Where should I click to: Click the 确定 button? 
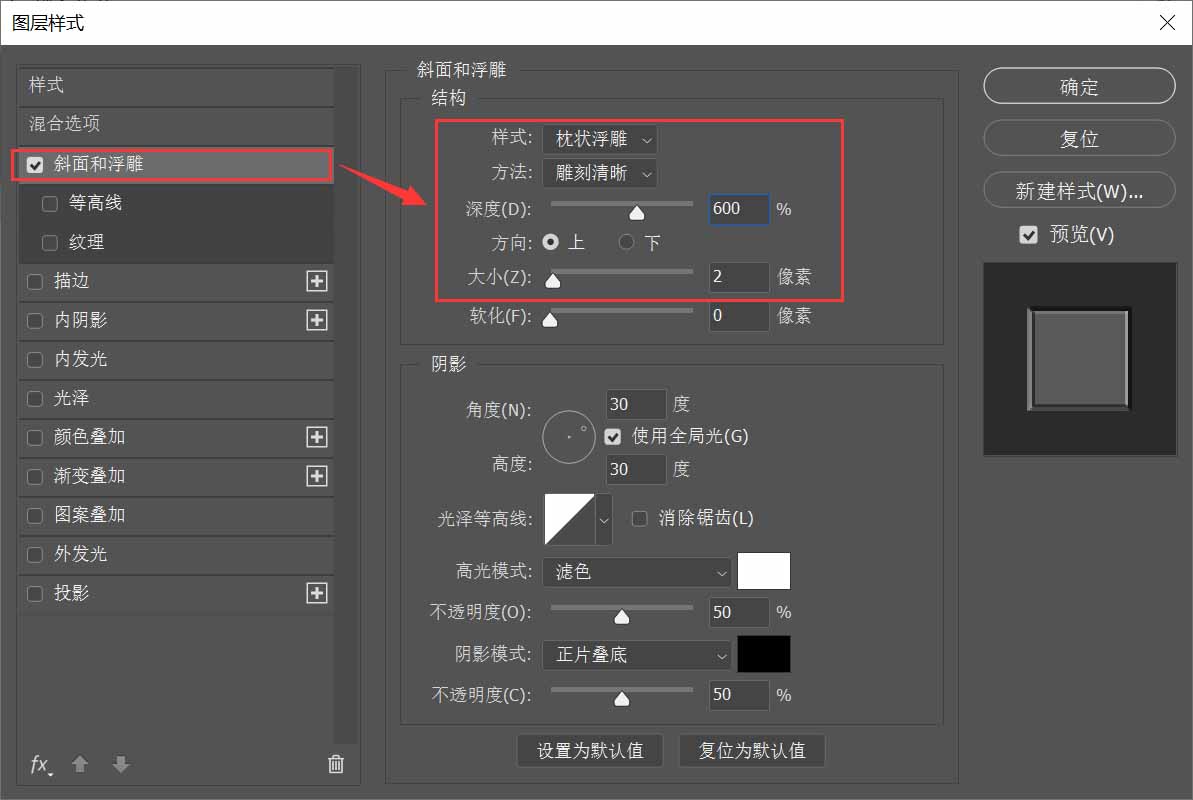click(x=1079, y=86)
